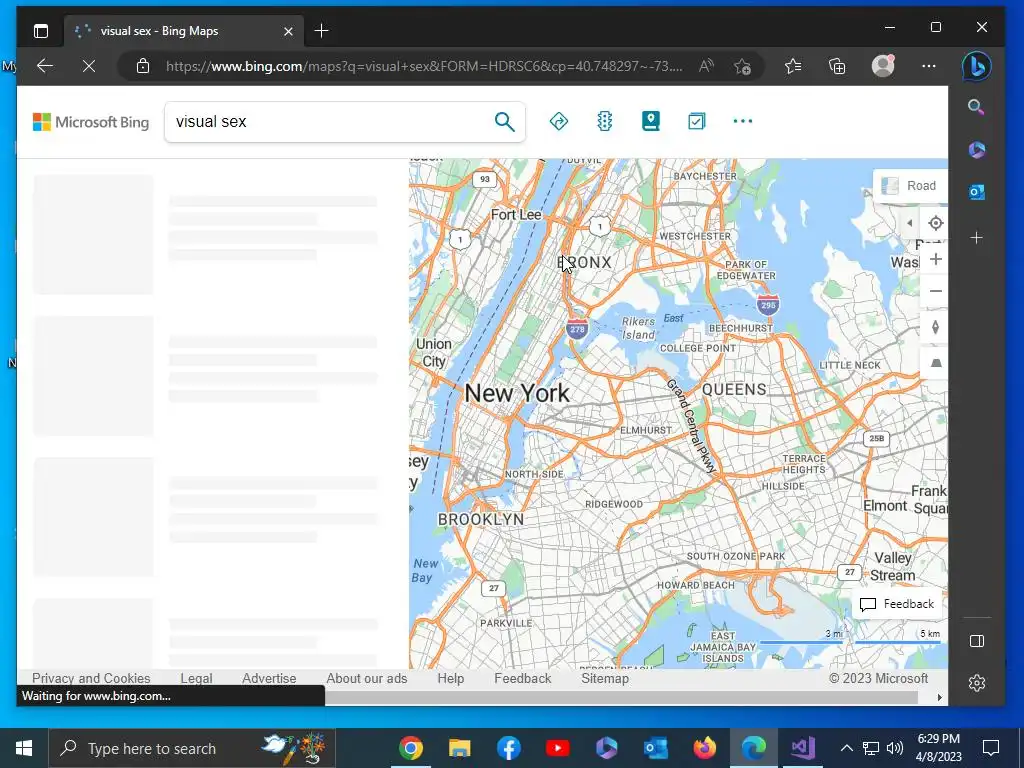Click the QUEENS label on map
Screen dimensions: 1024x768
(734, 390)
